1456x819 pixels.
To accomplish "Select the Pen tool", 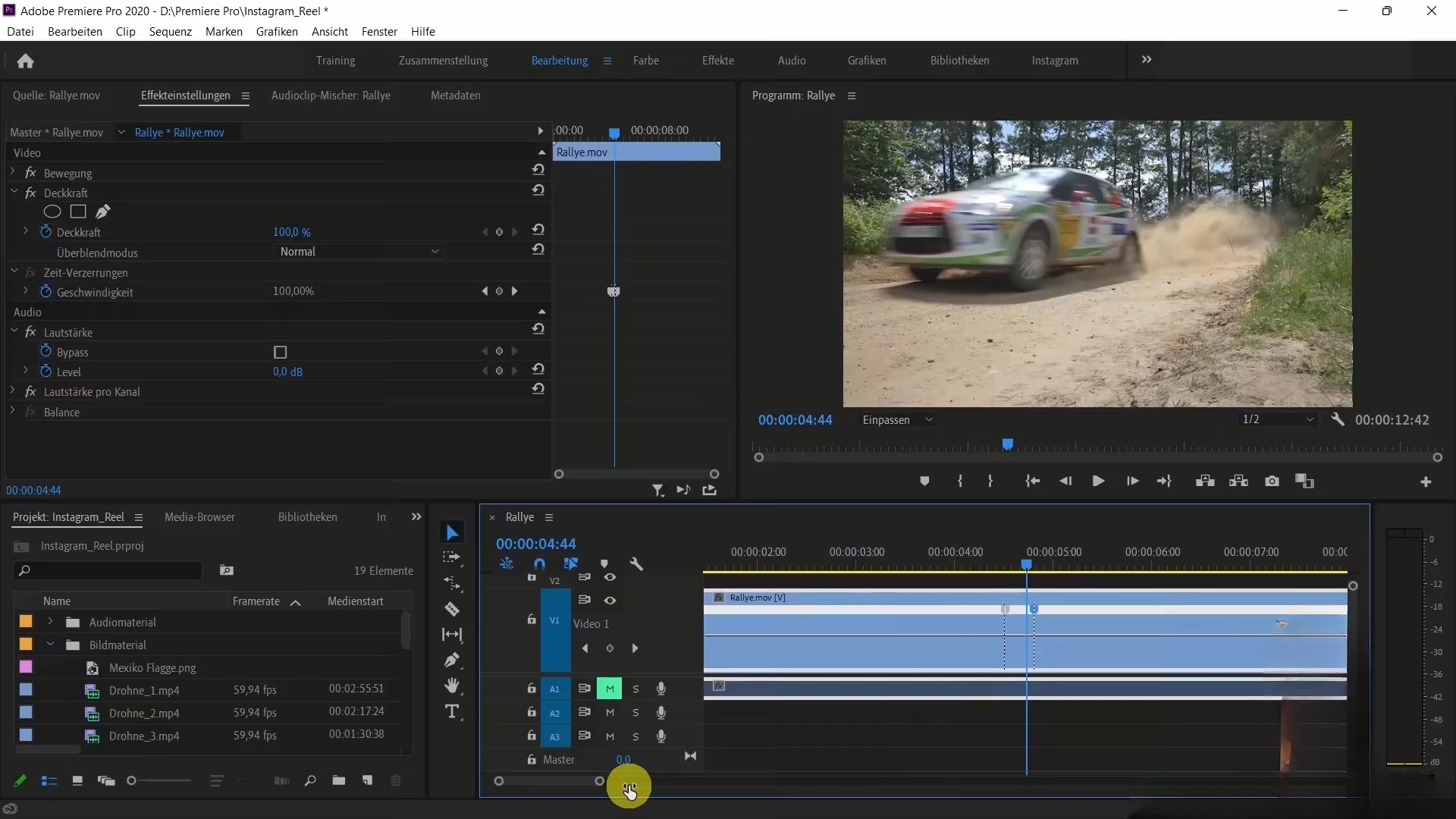I will (x=452, y=660).
